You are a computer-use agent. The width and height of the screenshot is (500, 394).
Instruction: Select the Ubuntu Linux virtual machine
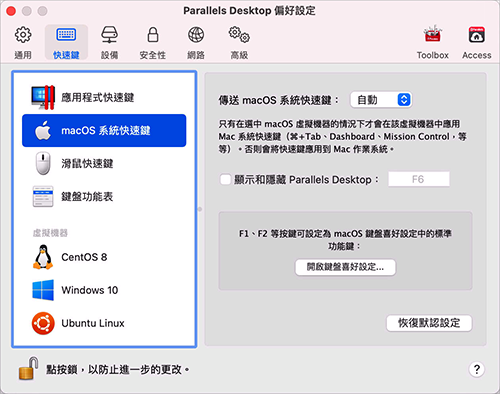(104, 323)
